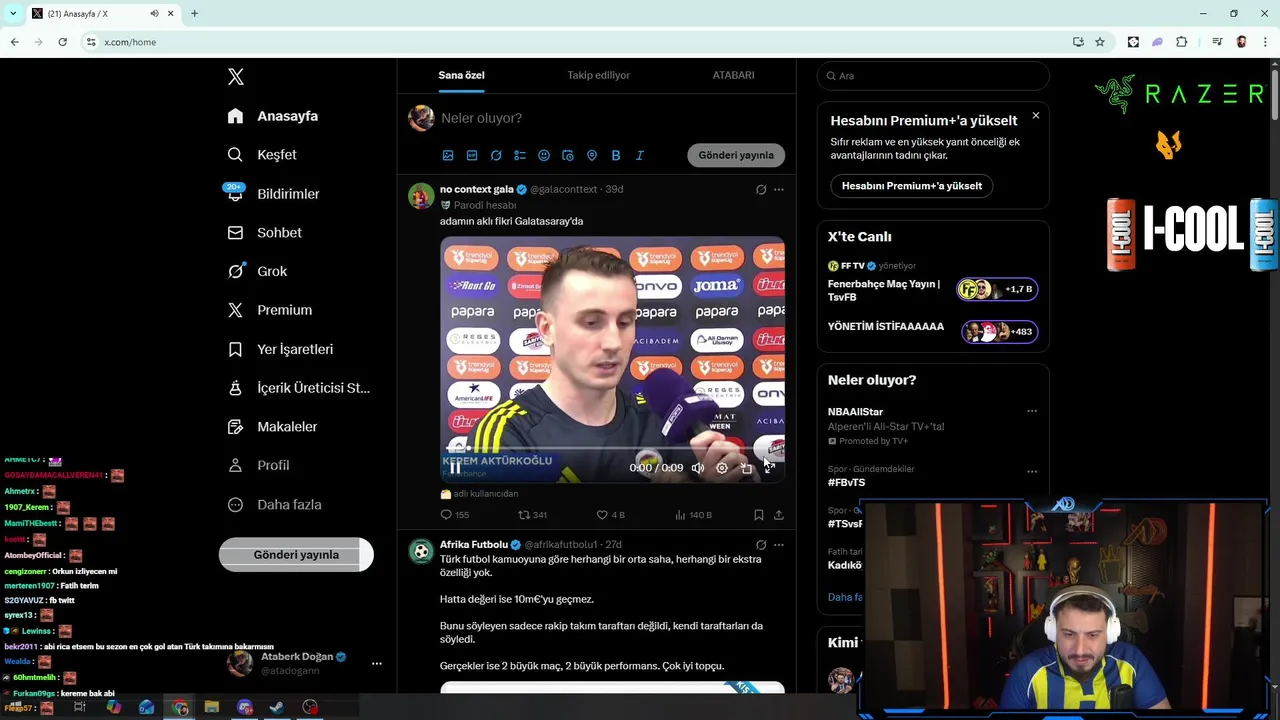Viewport: 1280px width, 720px height.
Task: Open no context gala profile avatar
Action: click(421, 196)
